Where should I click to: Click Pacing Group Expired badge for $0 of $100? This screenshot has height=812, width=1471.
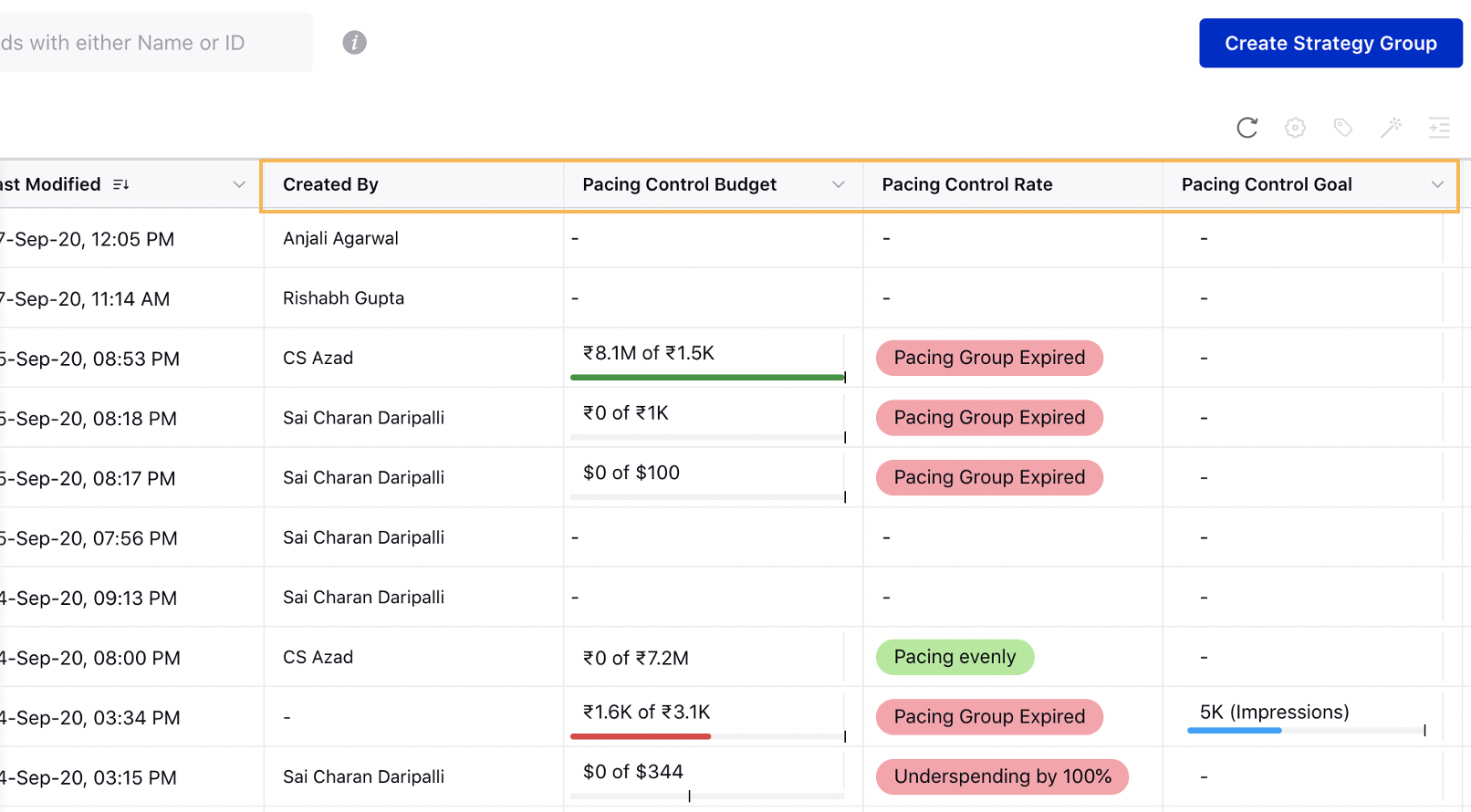(x=989, y=477)
